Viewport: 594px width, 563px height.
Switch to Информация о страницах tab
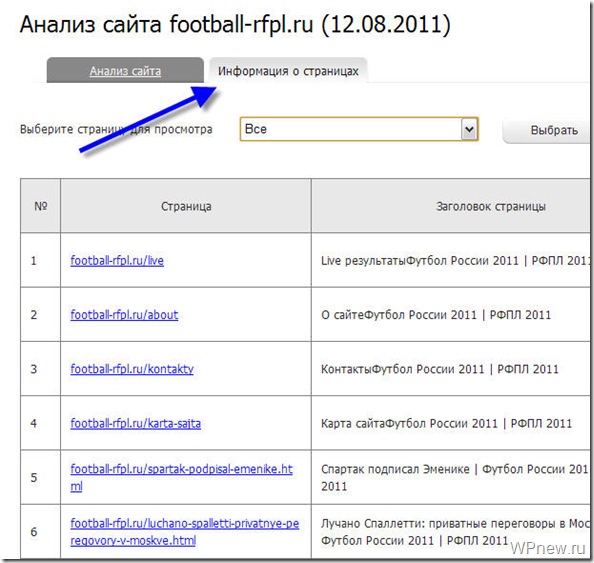pos(288,71)
